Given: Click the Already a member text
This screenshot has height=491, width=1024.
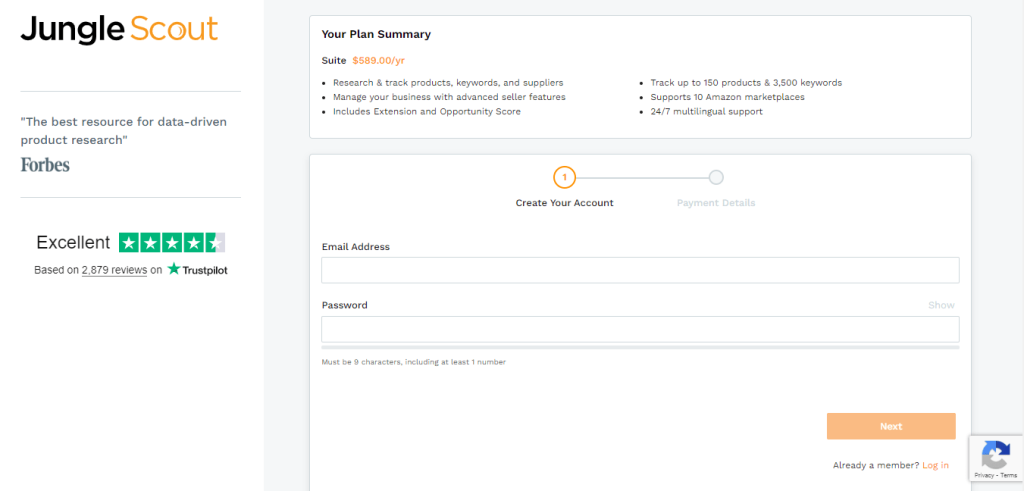Looking at the screenshot, I should [875, 466].
